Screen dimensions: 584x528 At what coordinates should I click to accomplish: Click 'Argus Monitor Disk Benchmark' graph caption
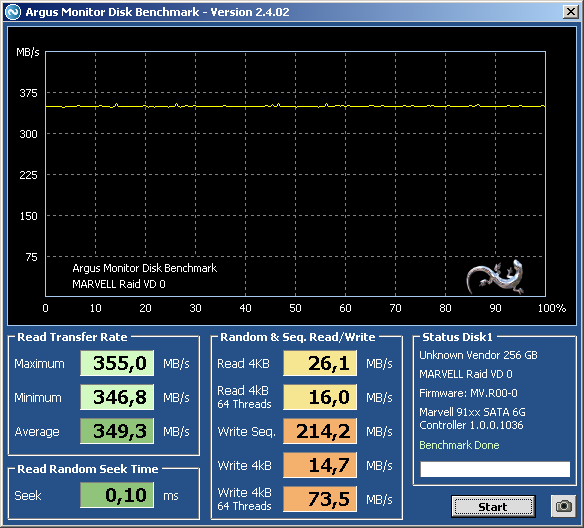pyautogui.click(x=145, y=268)
